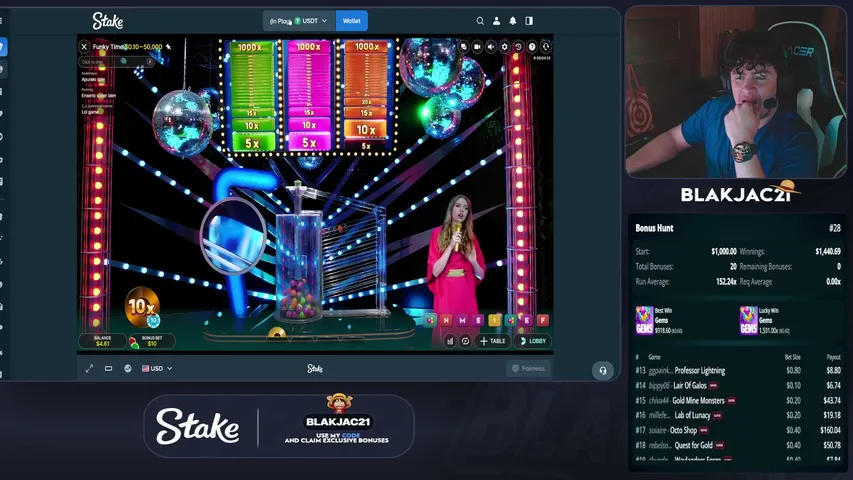Toggle the sidebar panel icon in header
This screenshot has height=480, width=853.
coord(529,21)
